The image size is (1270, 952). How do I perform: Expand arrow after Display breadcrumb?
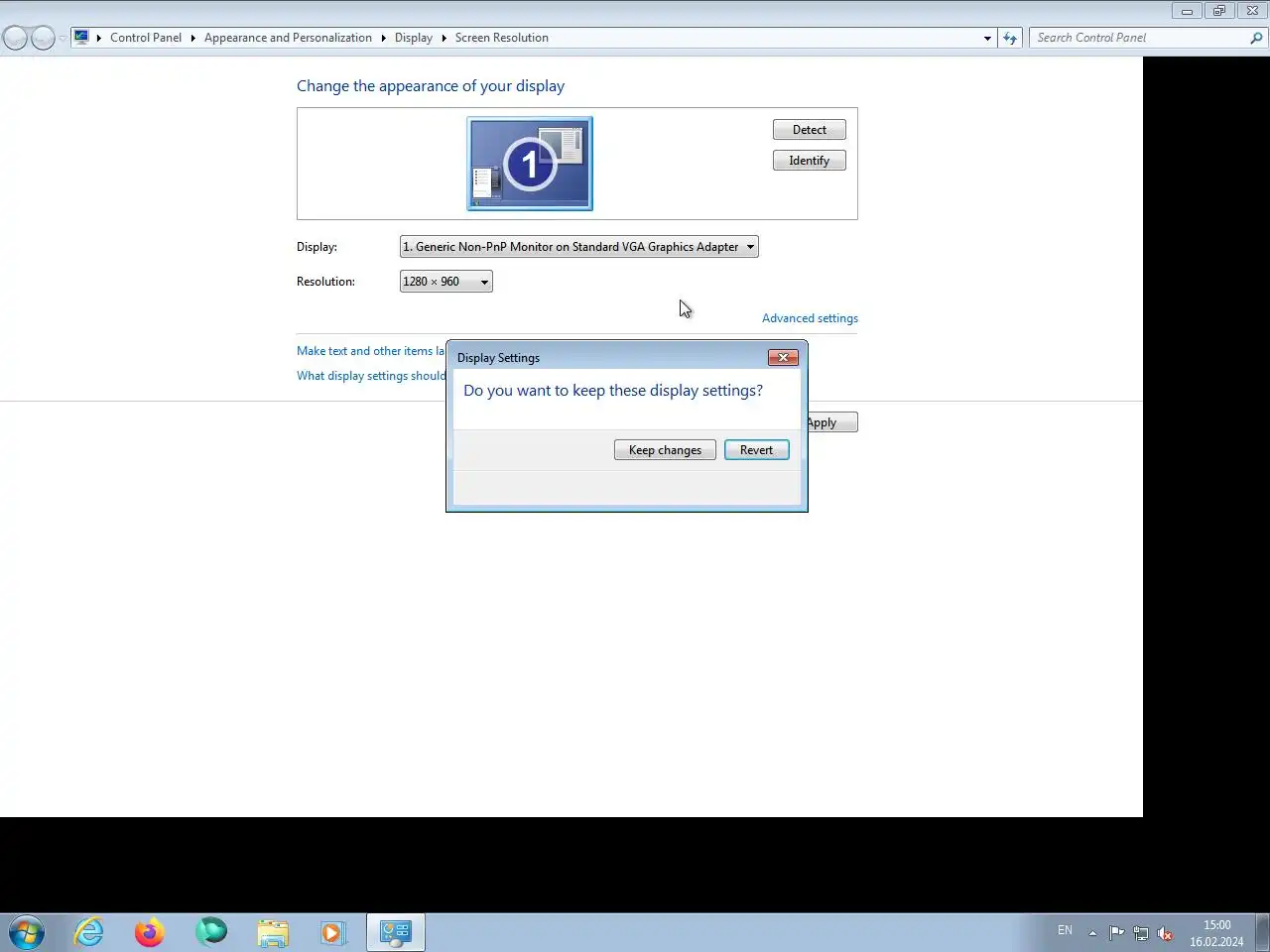(x=444, y=38)
